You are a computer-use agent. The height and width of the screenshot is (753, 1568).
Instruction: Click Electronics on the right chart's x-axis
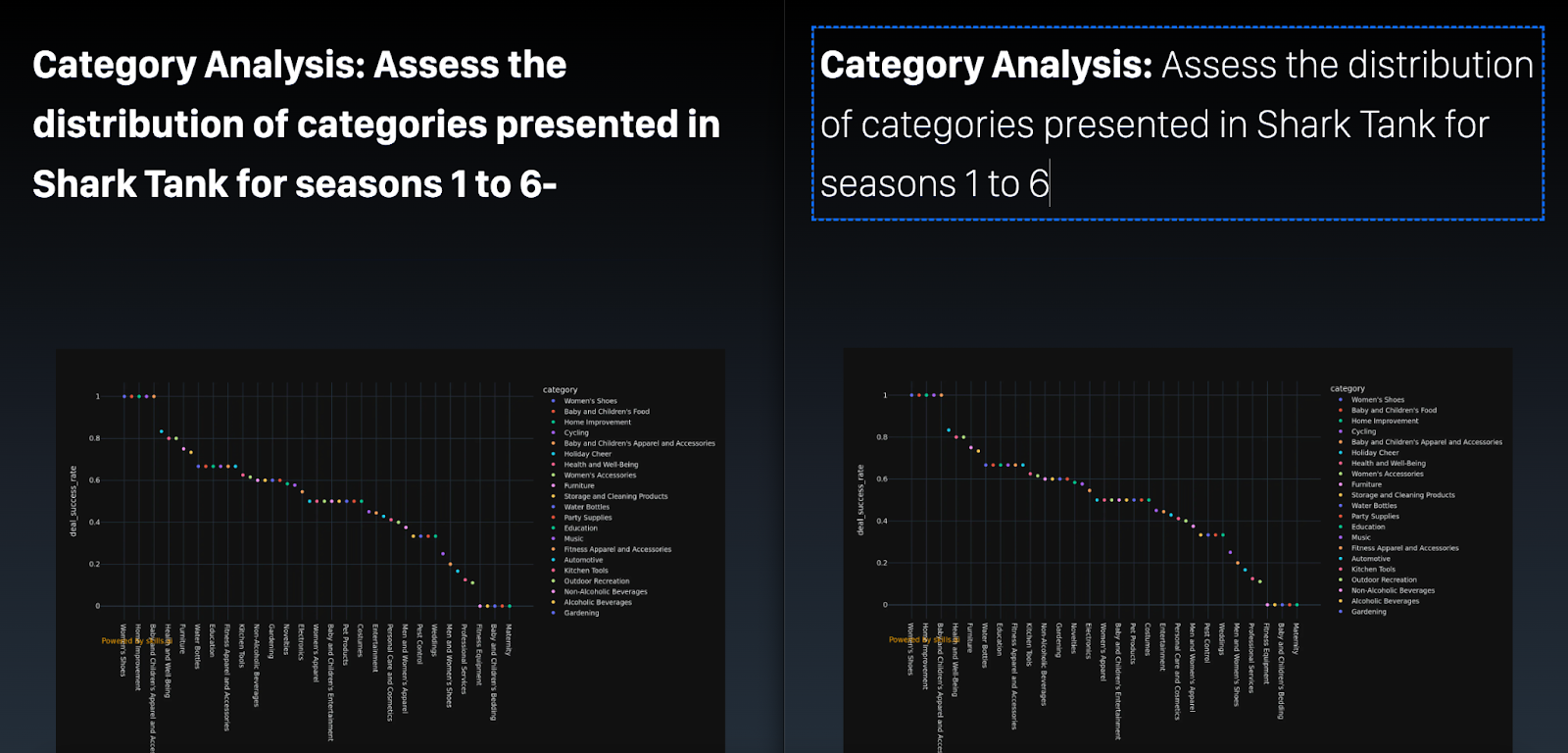pyautogui.click(x=1089, y=641)
